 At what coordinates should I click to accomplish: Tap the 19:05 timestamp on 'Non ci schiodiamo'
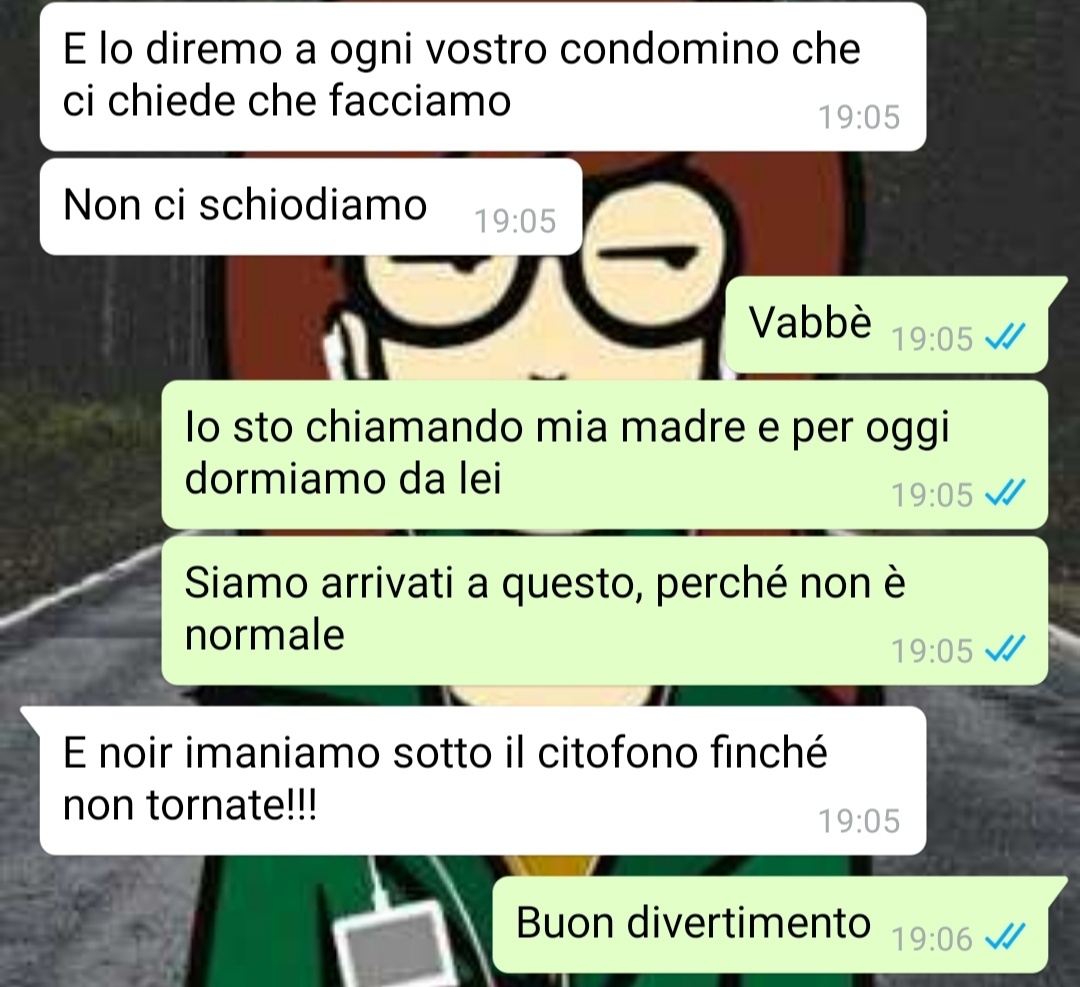point(515,222)
